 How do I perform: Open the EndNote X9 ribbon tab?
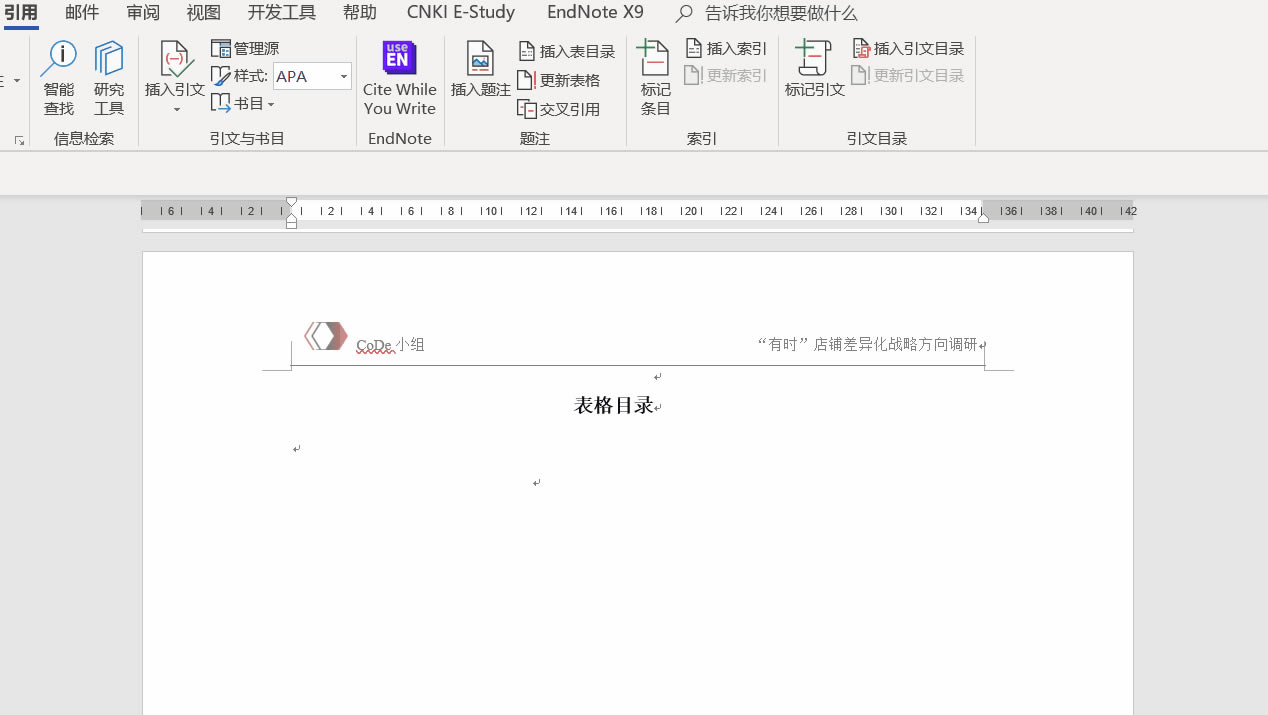tap(594, 13)
